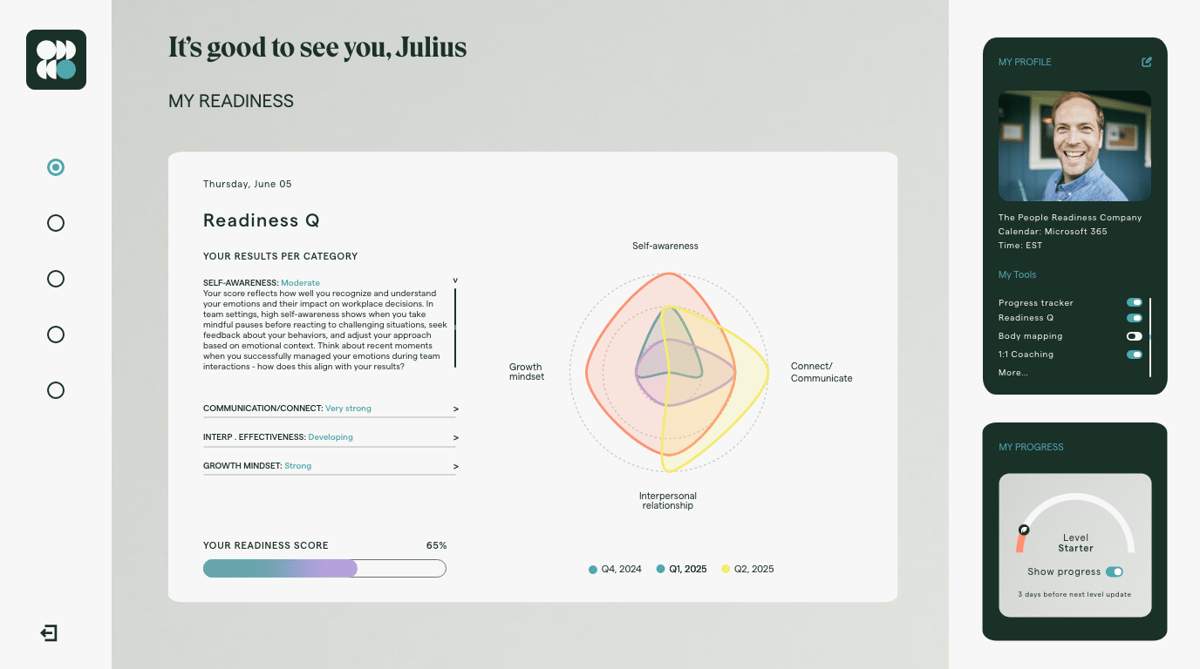1200x669 pixels.
Task: Expand the Growth Mindset category
Action: [x=329, y=466]
